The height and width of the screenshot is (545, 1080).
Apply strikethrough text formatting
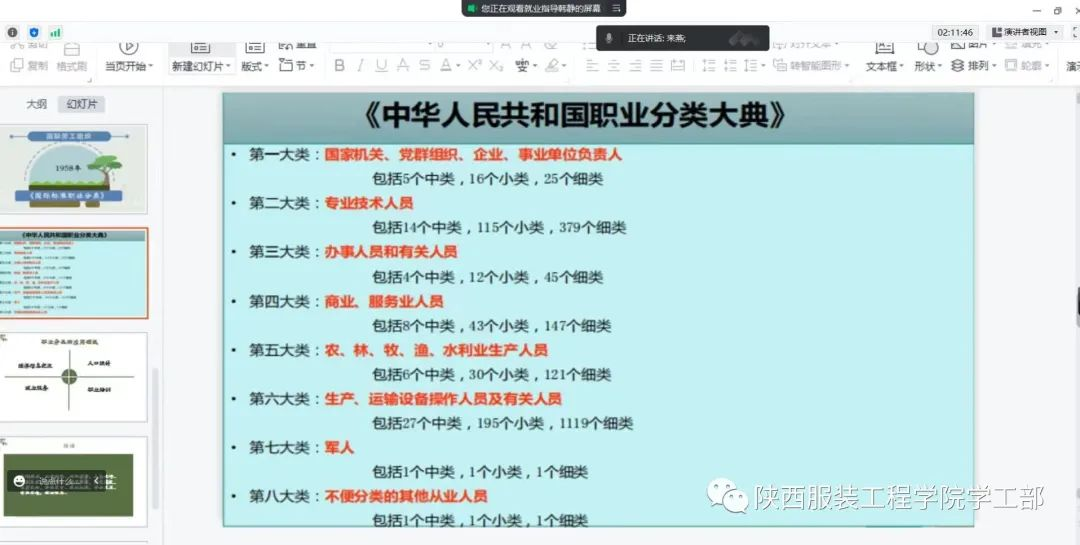tap(424, 66)
